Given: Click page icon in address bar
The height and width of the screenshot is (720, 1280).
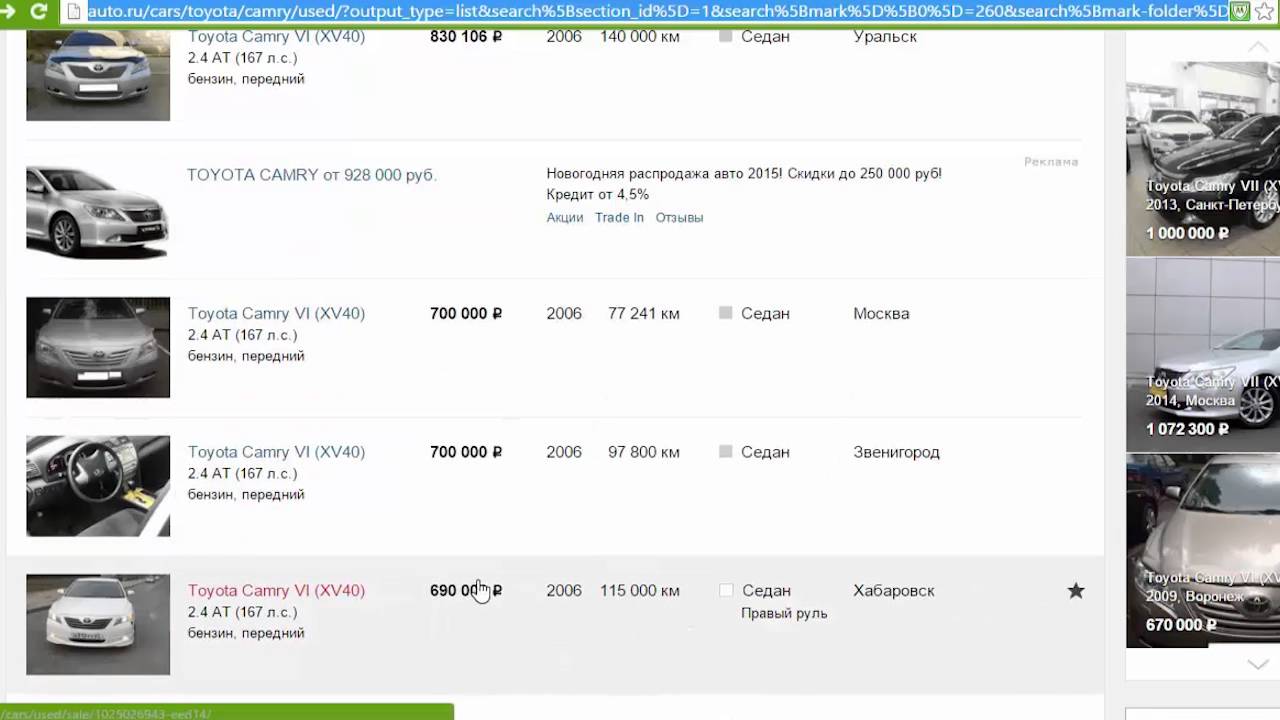Looking at the screenshot, I should coord(72,11).
